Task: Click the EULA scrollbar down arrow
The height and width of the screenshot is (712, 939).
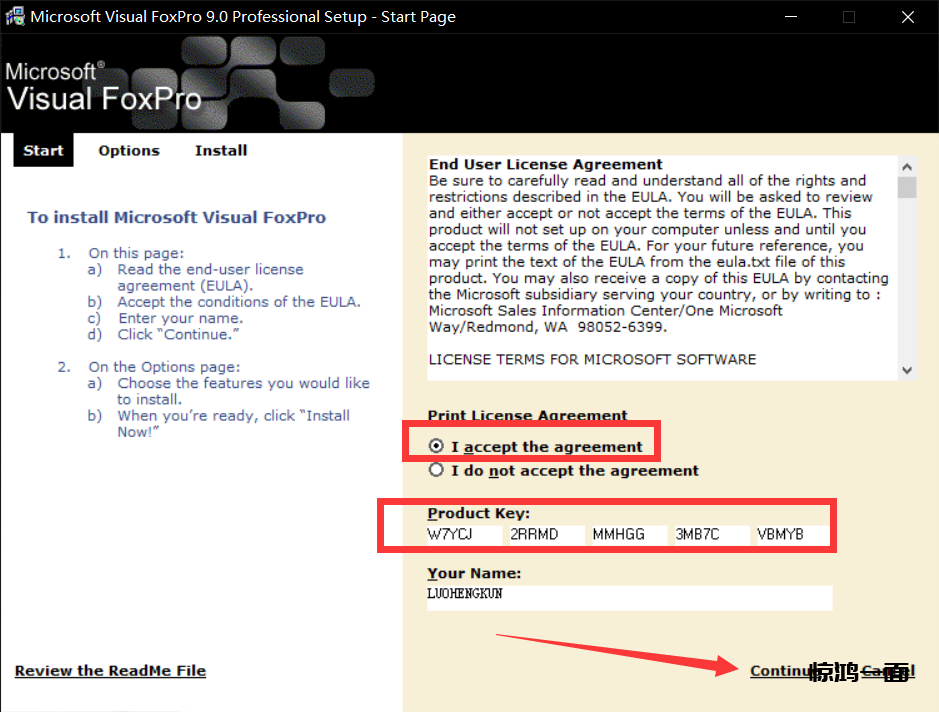Action: coord(907,370)
